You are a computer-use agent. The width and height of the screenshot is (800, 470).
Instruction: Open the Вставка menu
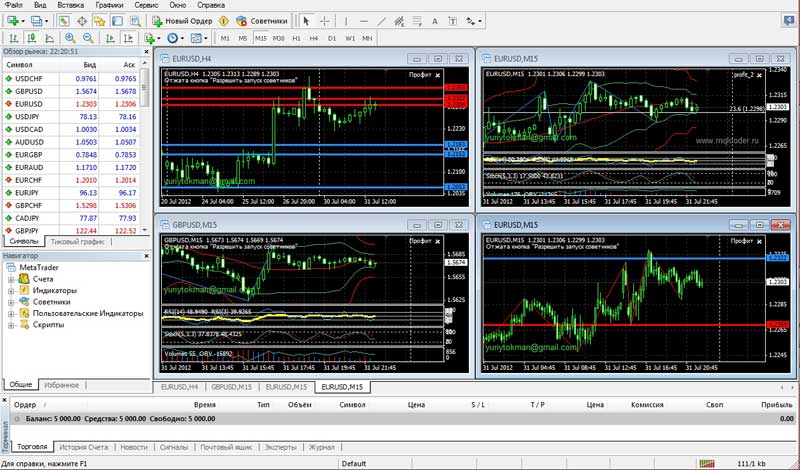click(x=71, y=5)
